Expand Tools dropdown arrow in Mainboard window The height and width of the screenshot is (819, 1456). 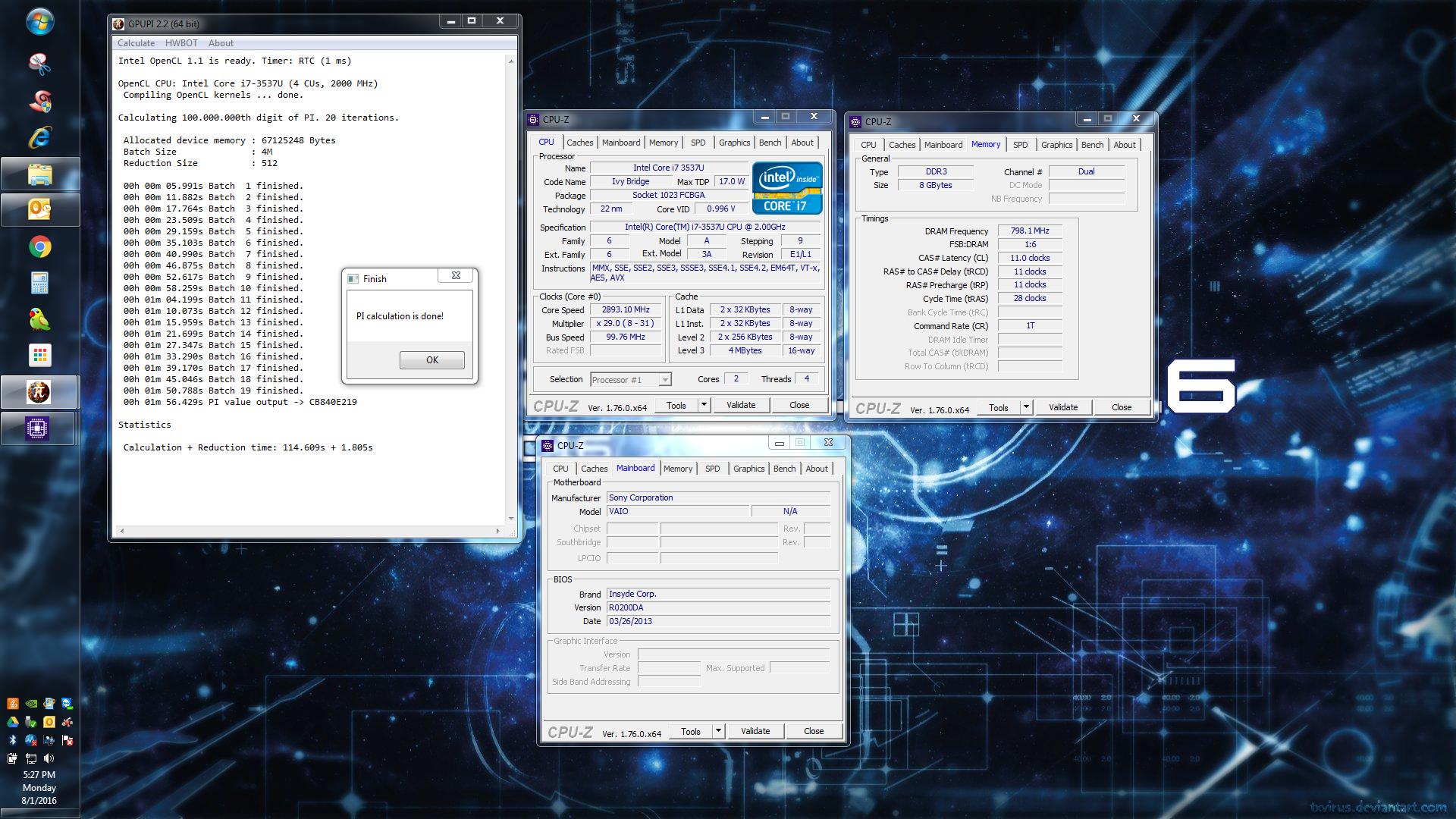point(718,731)
